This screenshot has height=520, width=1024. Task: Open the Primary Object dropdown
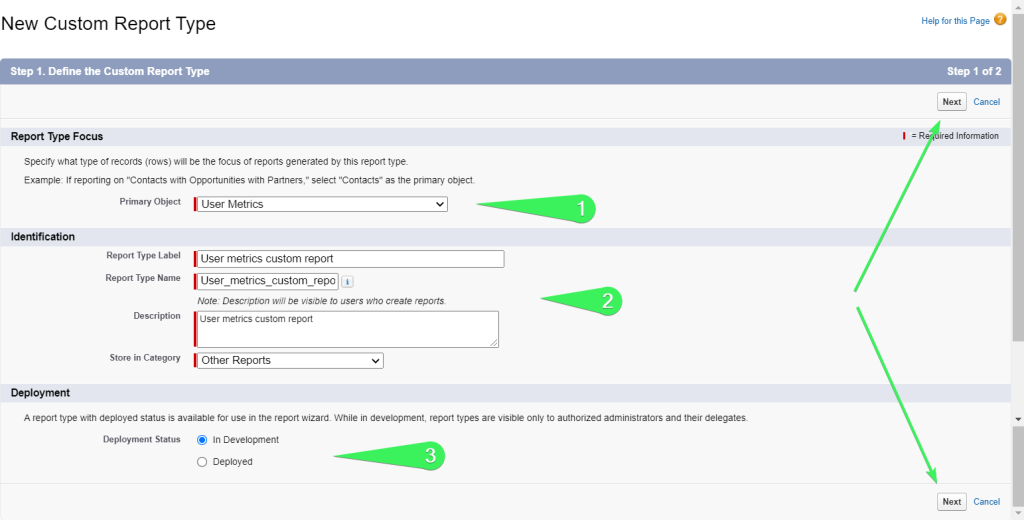(x=323, y=204)
